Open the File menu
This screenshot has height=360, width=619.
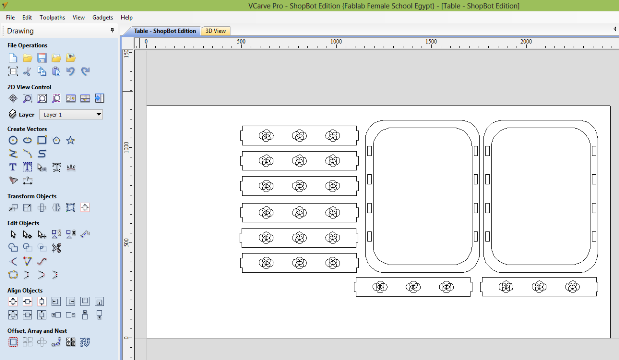pos(10,17)
